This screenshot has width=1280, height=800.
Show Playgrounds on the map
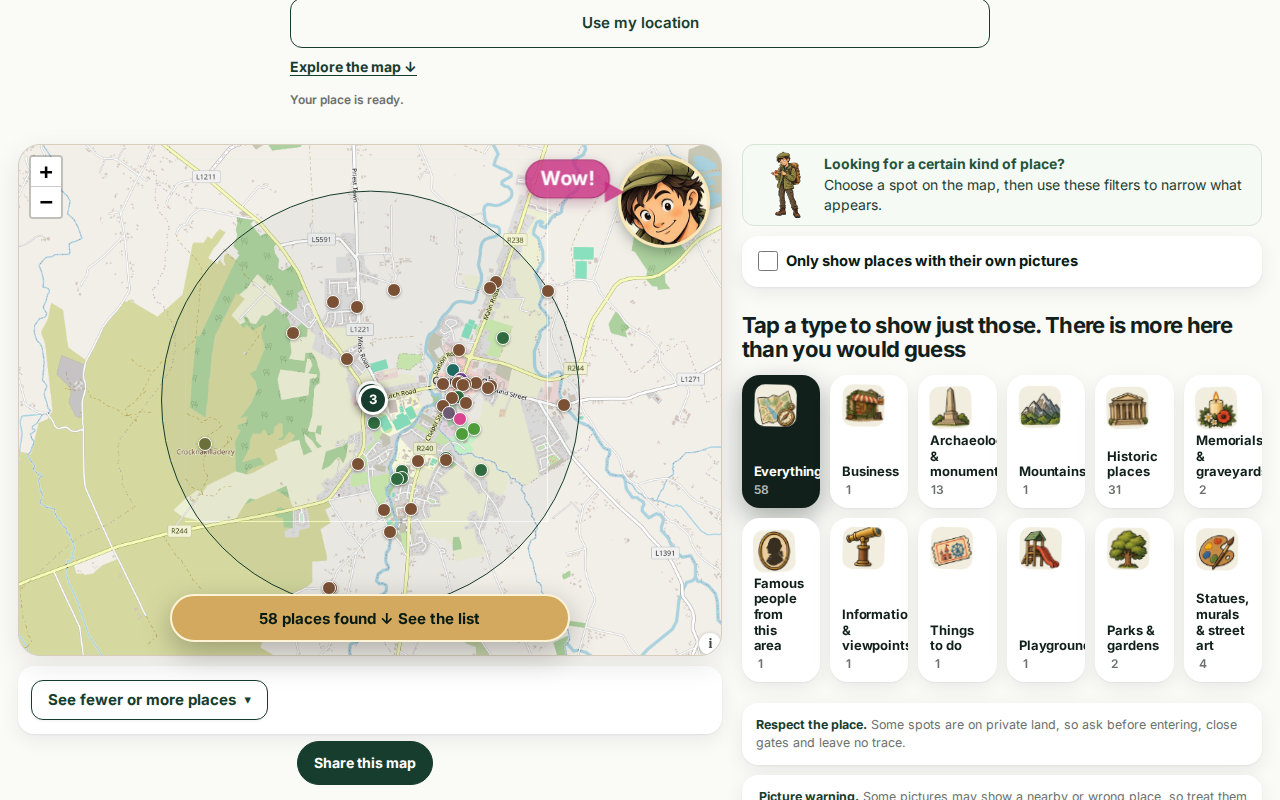[1046, 600]
